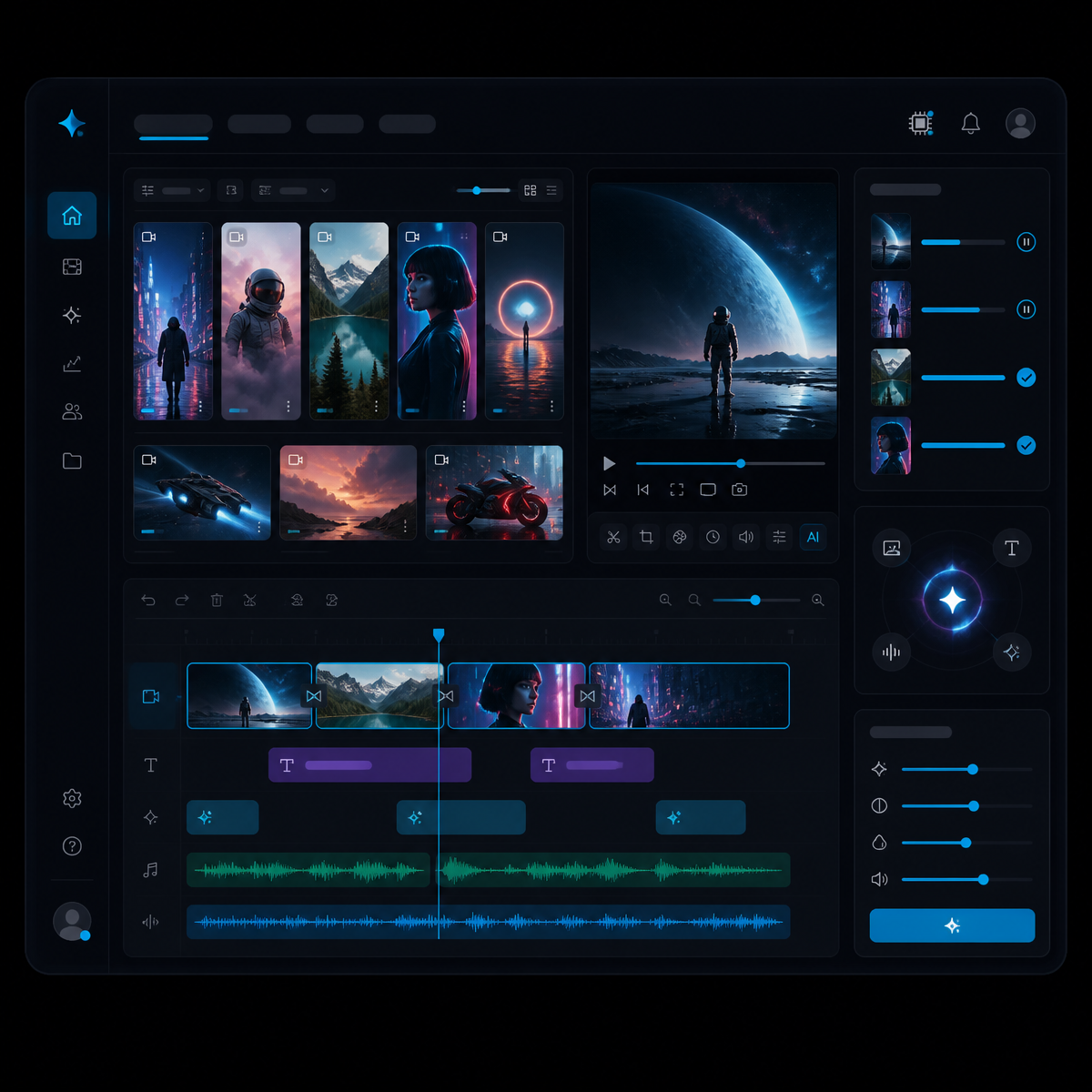
Task: Open three-dot menu on mountain lake thumbnail
Action: point(377,406)
